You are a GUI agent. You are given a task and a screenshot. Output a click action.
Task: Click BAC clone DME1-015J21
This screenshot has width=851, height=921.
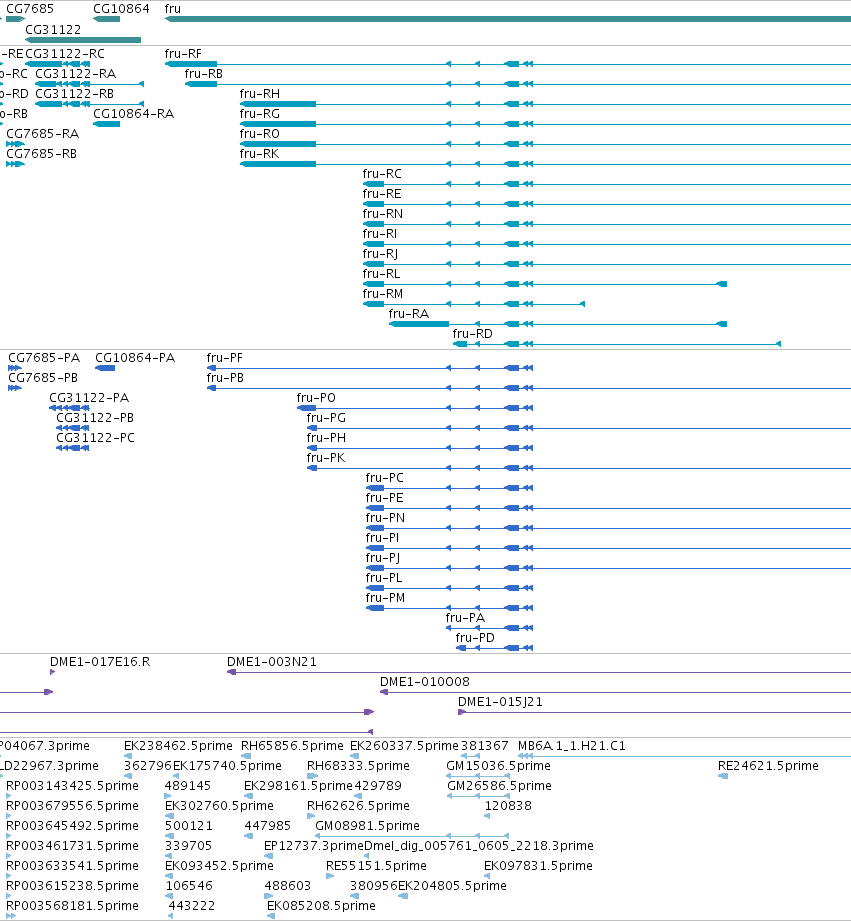coord(500,701)
